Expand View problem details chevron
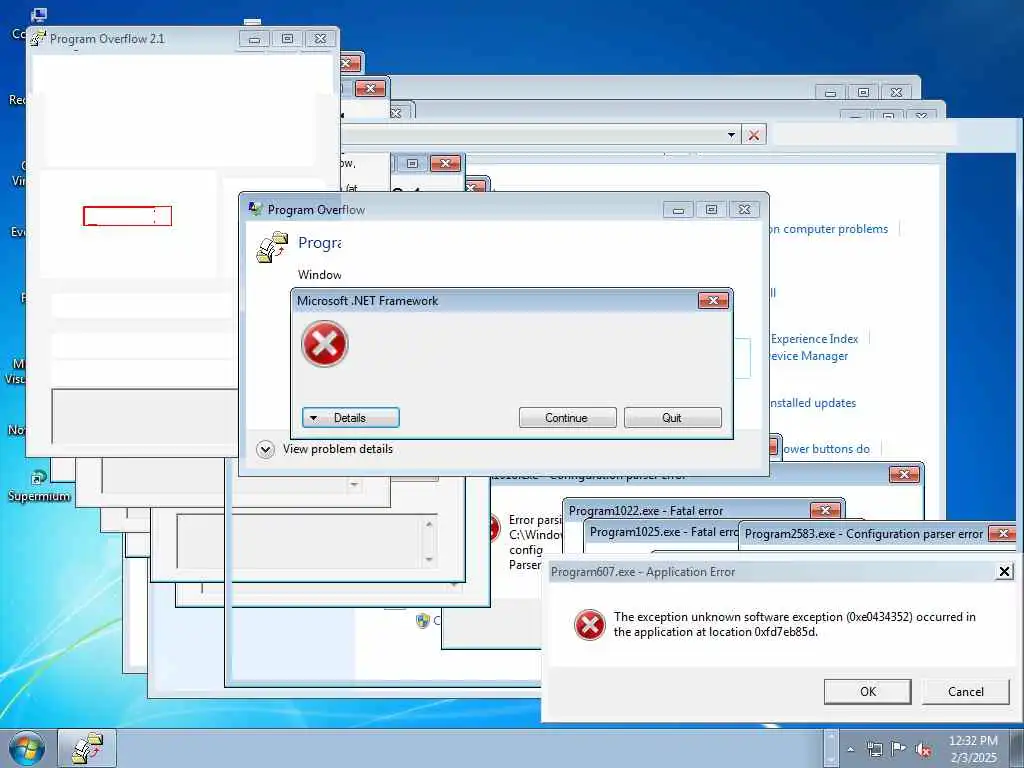This screenshot has width=1024, height=768. click(x=265, y=449)
